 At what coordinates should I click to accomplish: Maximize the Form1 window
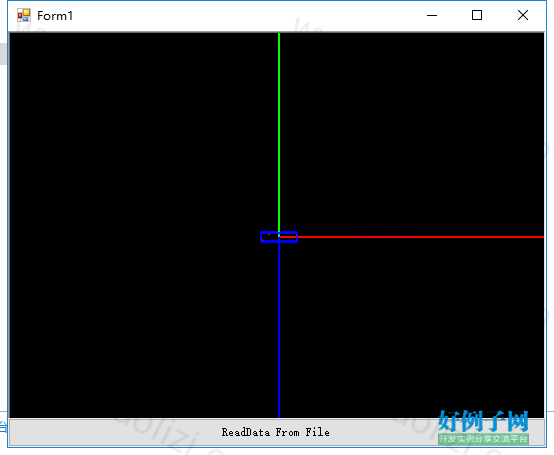477,16
